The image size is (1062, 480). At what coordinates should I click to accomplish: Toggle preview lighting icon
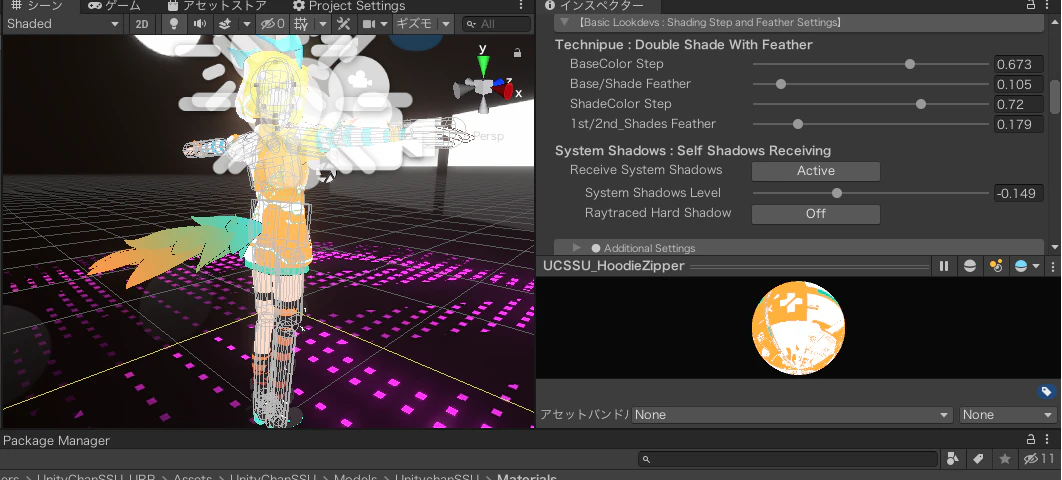point(996,266)
